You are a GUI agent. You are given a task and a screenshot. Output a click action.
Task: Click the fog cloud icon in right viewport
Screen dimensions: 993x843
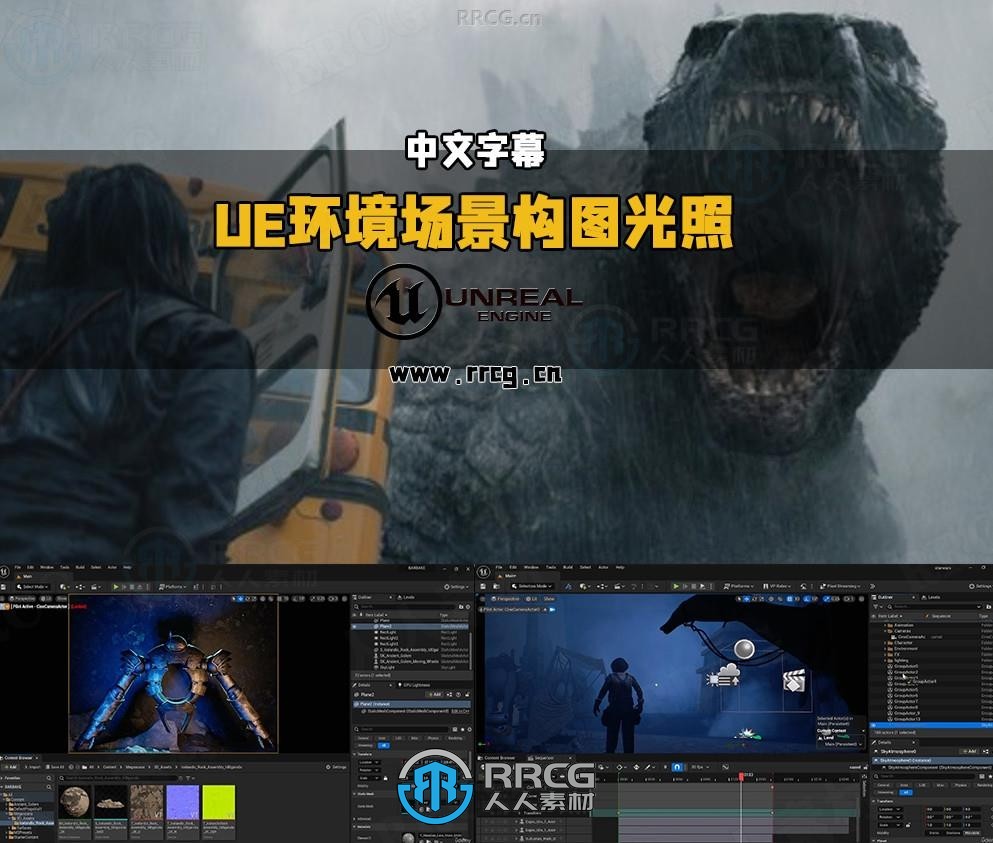click(x=723, y=676)
